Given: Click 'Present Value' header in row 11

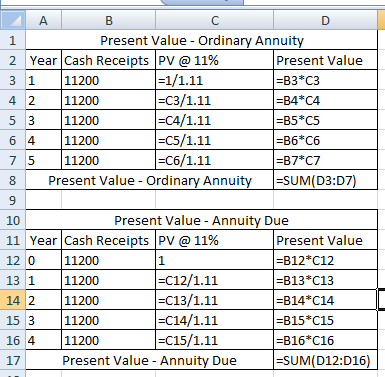Looking at the screenshot, I should (326, 240).
